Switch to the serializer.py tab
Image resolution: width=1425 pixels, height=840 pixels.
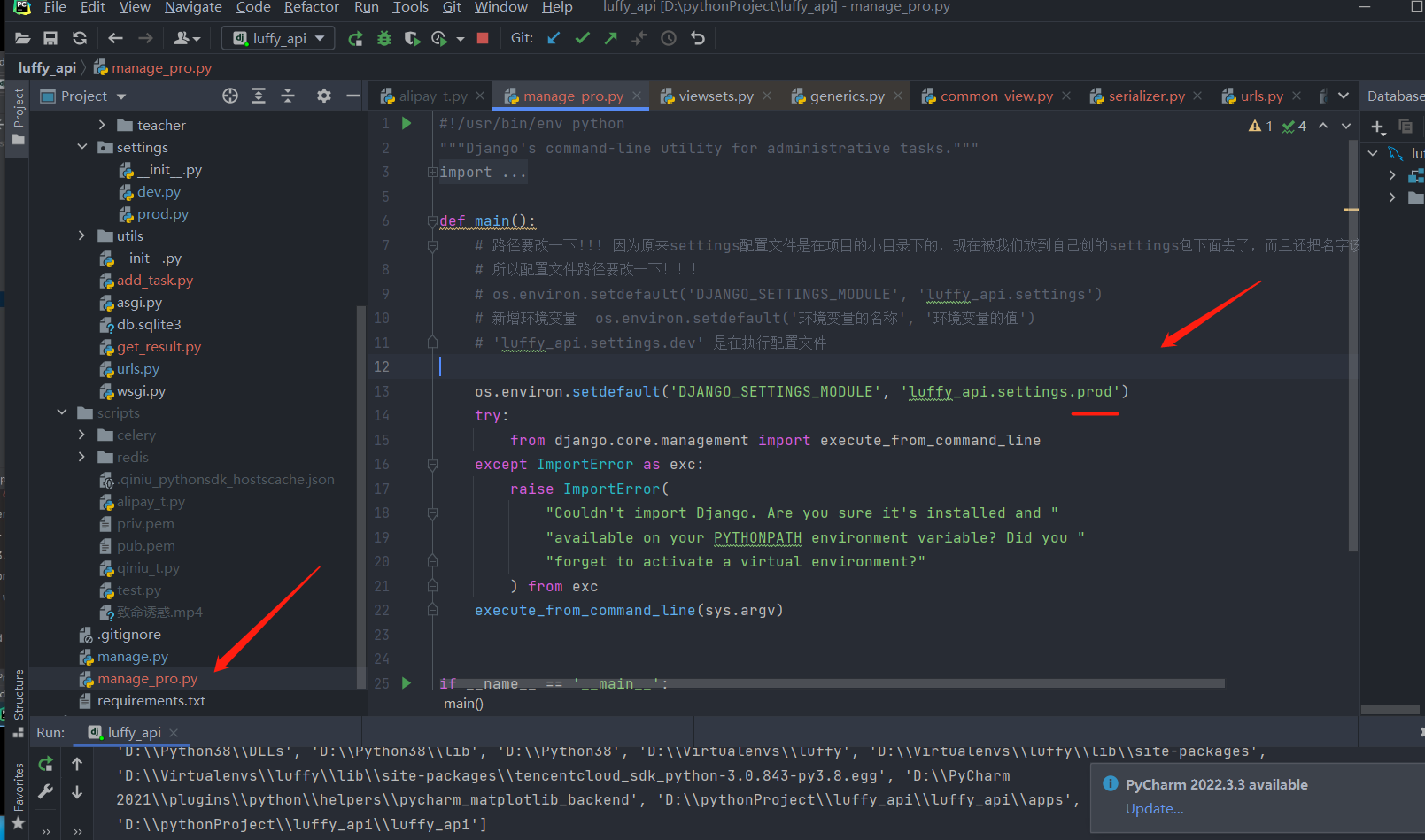click(1146, 96)
